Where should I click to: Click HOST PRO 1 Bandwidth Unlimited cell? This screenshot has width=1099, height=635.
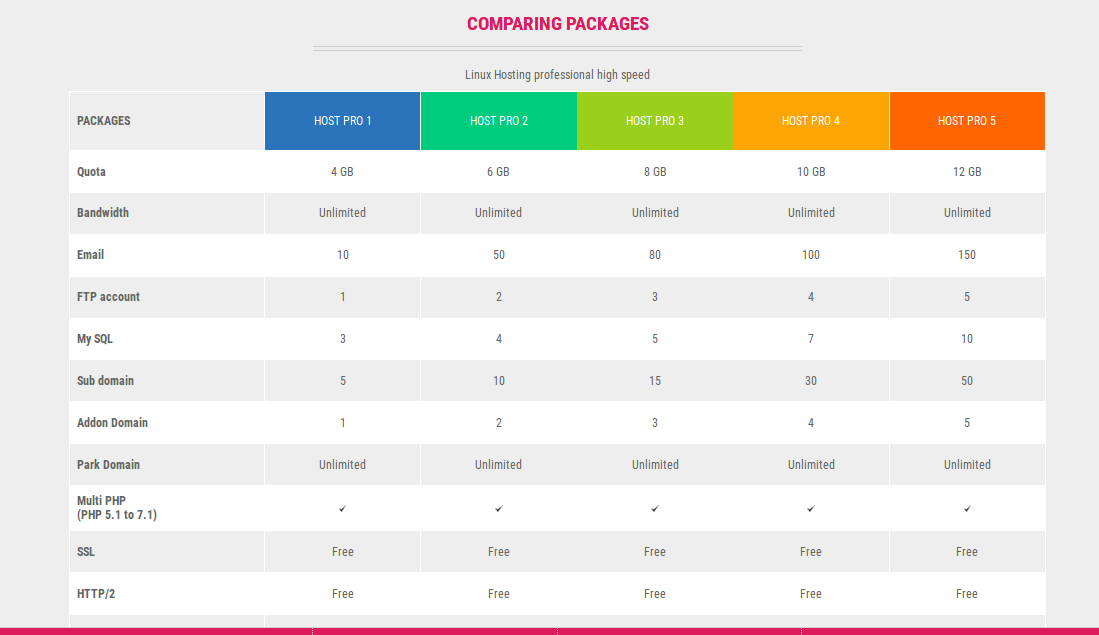(342, 212)
